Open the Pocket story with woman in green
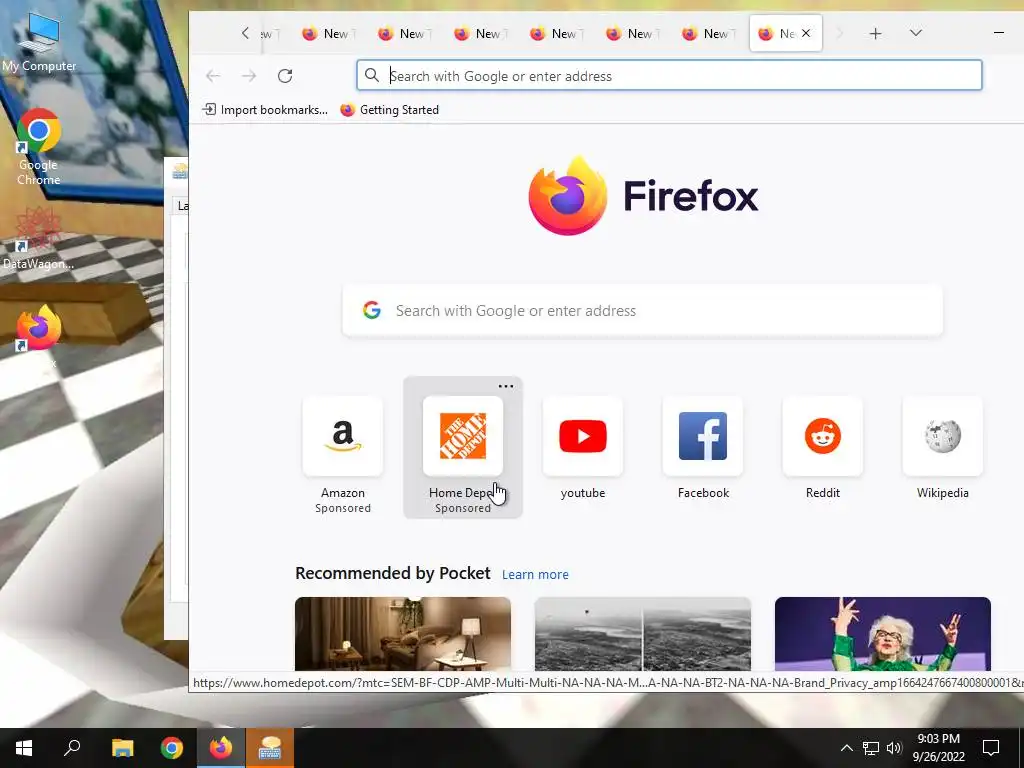The height and width of the screenshot is (768, 1024). click(x=882, y=633)
